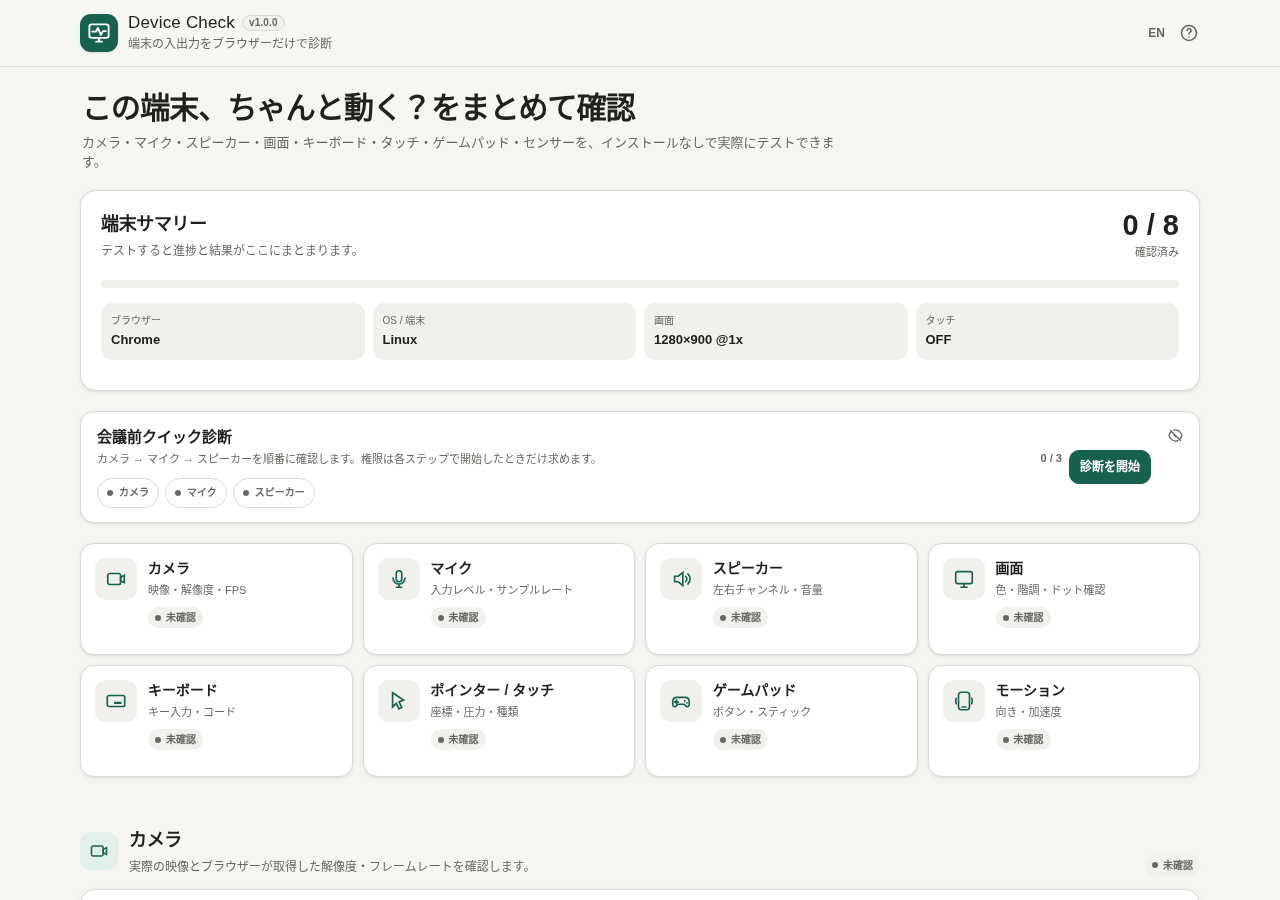This screenshot has width=1280, height=900.
Task: Click the 会議前クイック診断 heading
Action: [164, 437]
